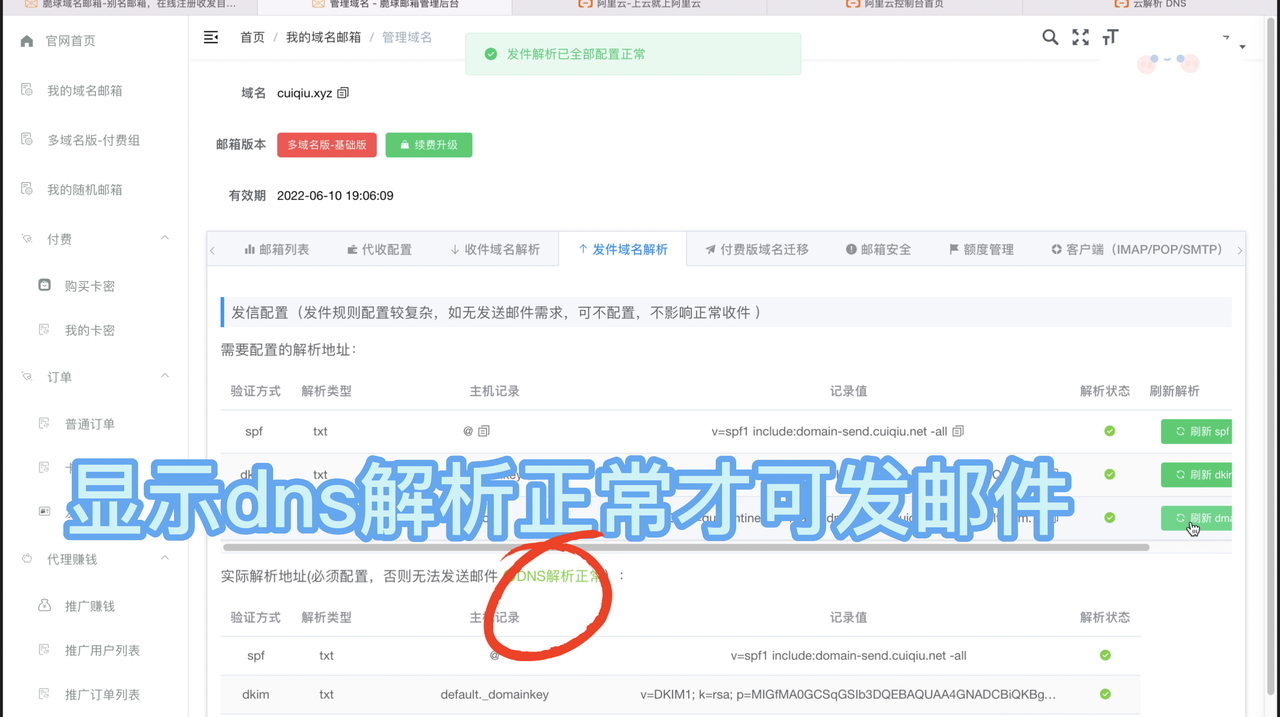
Task: Open 多域名版-付费组 in sidebar
Action: click(94, 141)
